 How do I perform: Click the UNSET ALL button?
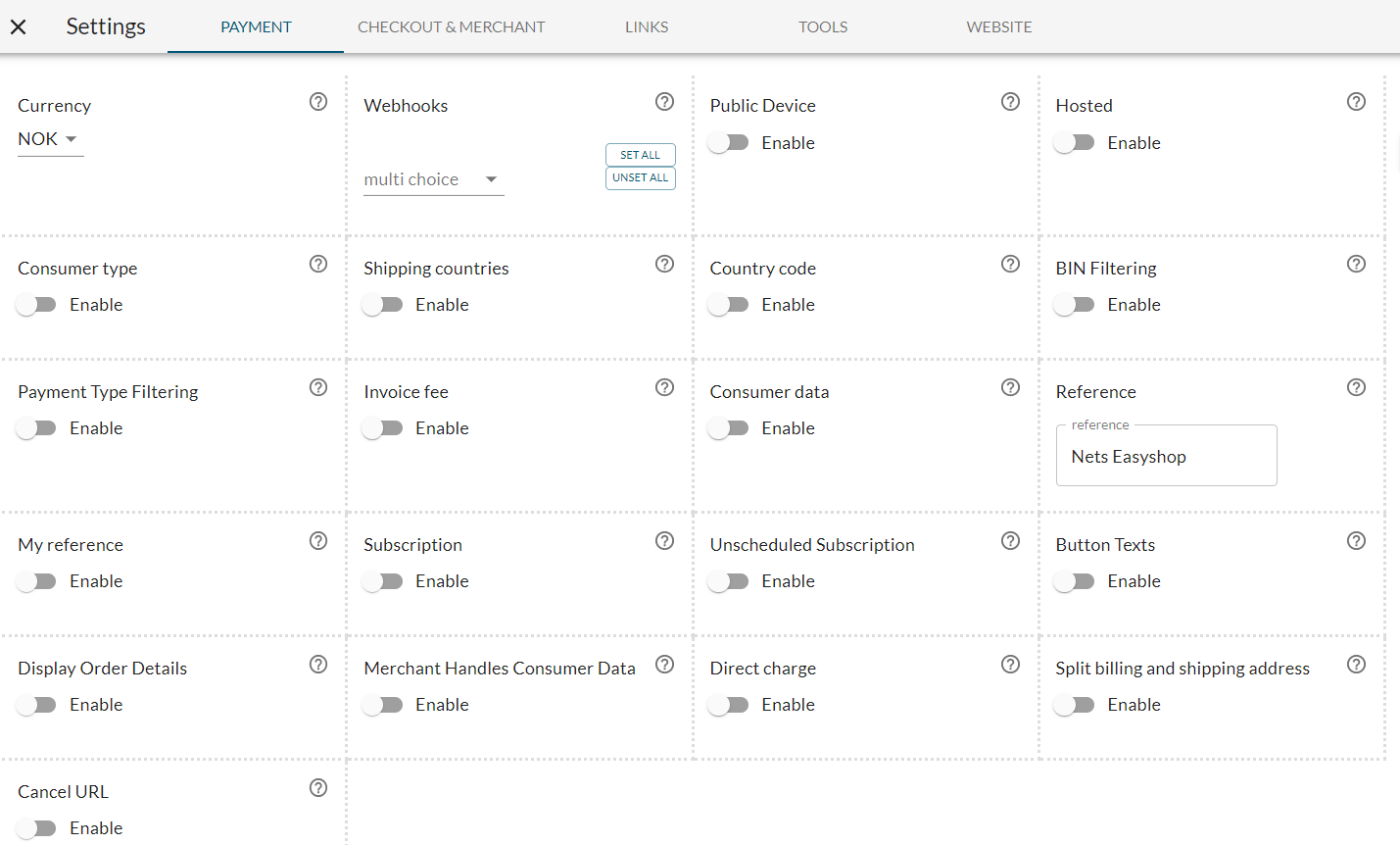(x=640, y=178)
